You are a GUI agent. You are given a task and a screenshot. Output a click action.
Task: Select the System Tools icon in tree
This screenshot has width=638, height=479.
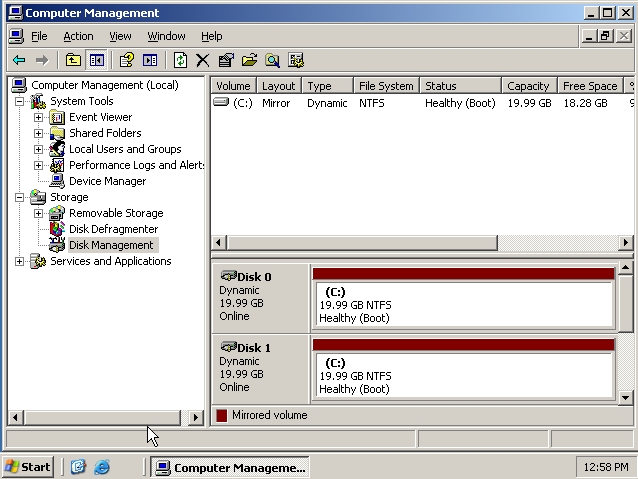pos(38,101)
